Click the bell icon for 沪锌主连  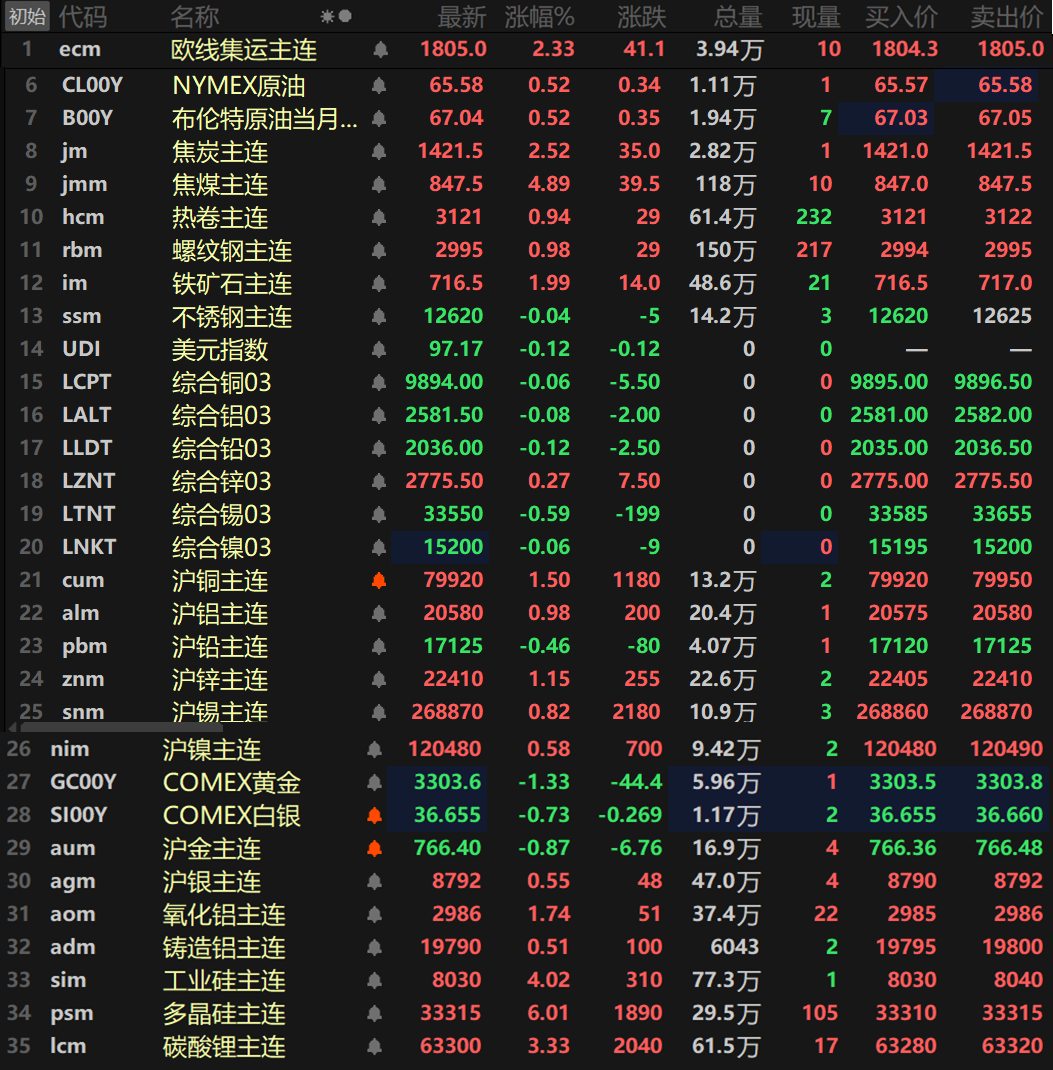pyautogui.click(x=379, y=679)
